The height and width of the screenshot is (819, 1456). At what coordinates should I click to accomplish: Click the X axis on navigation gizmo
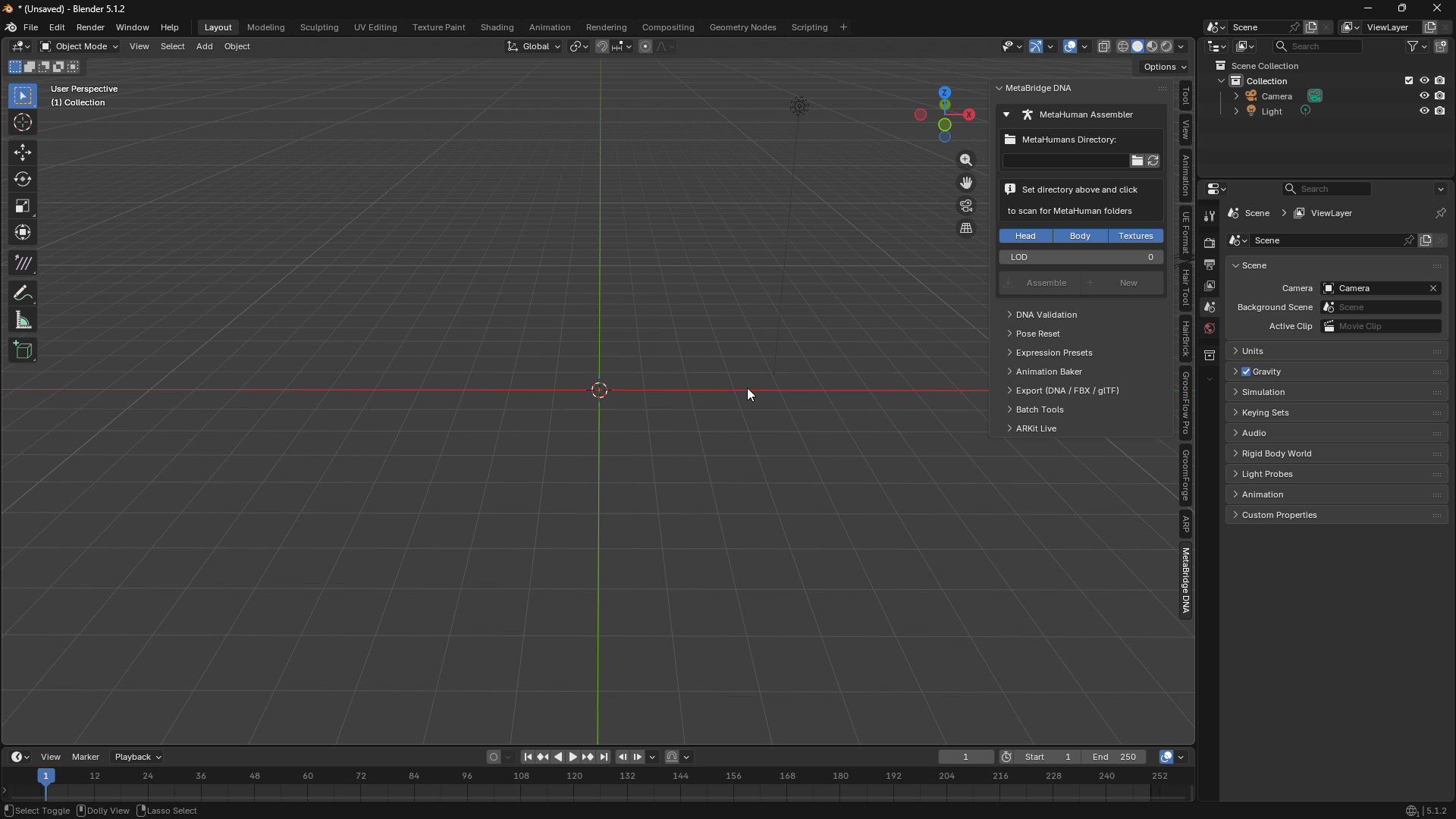click(969, 115)
